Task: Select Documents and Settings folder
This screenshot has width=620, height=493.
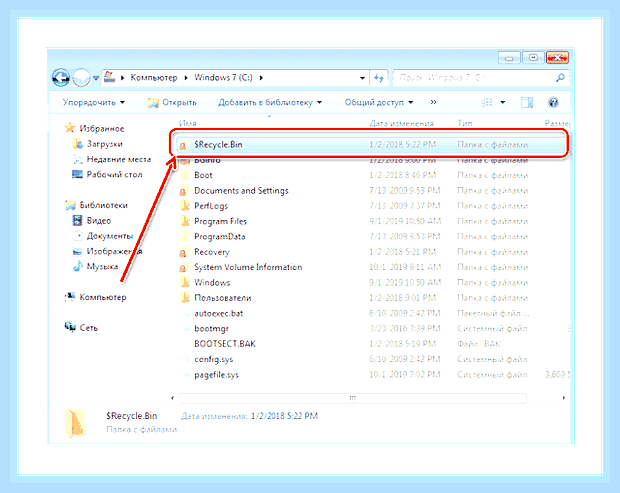Action: (x=241, y=191)
